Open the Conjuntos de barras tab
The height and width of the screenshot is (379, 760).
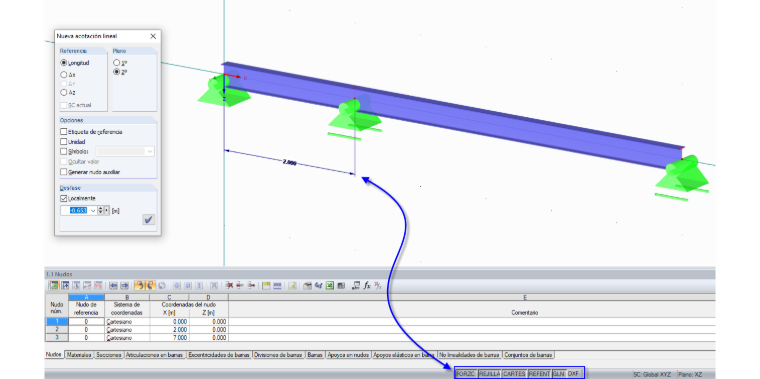tap(529, 355)
